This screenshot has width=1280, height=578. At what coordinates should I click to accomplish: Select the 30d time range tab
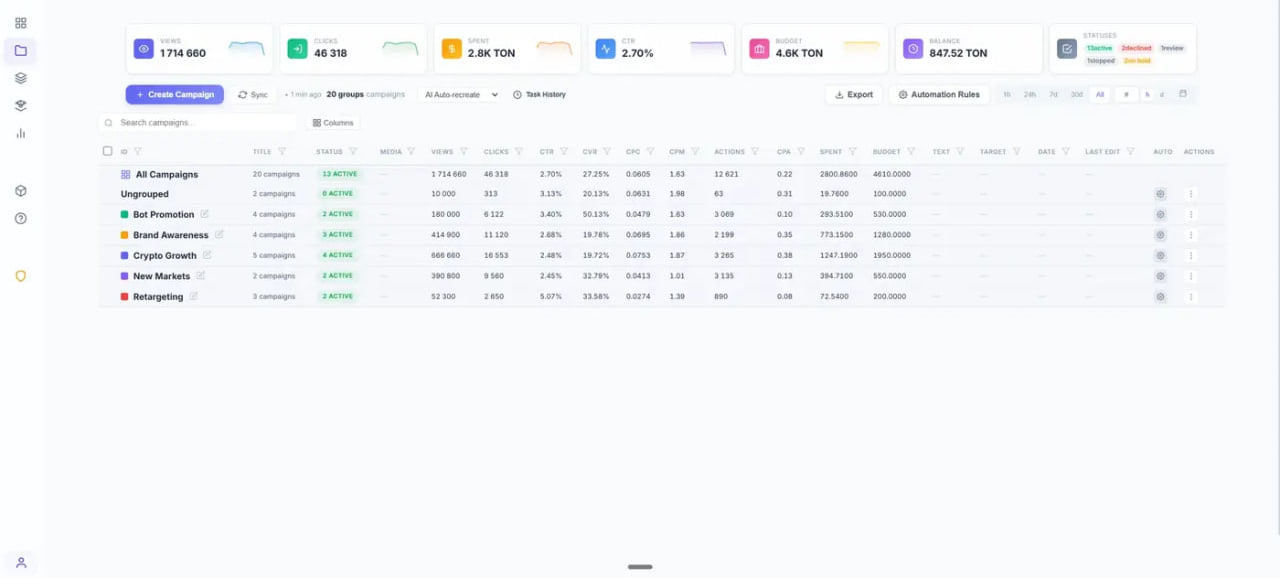click(1076, 94)
